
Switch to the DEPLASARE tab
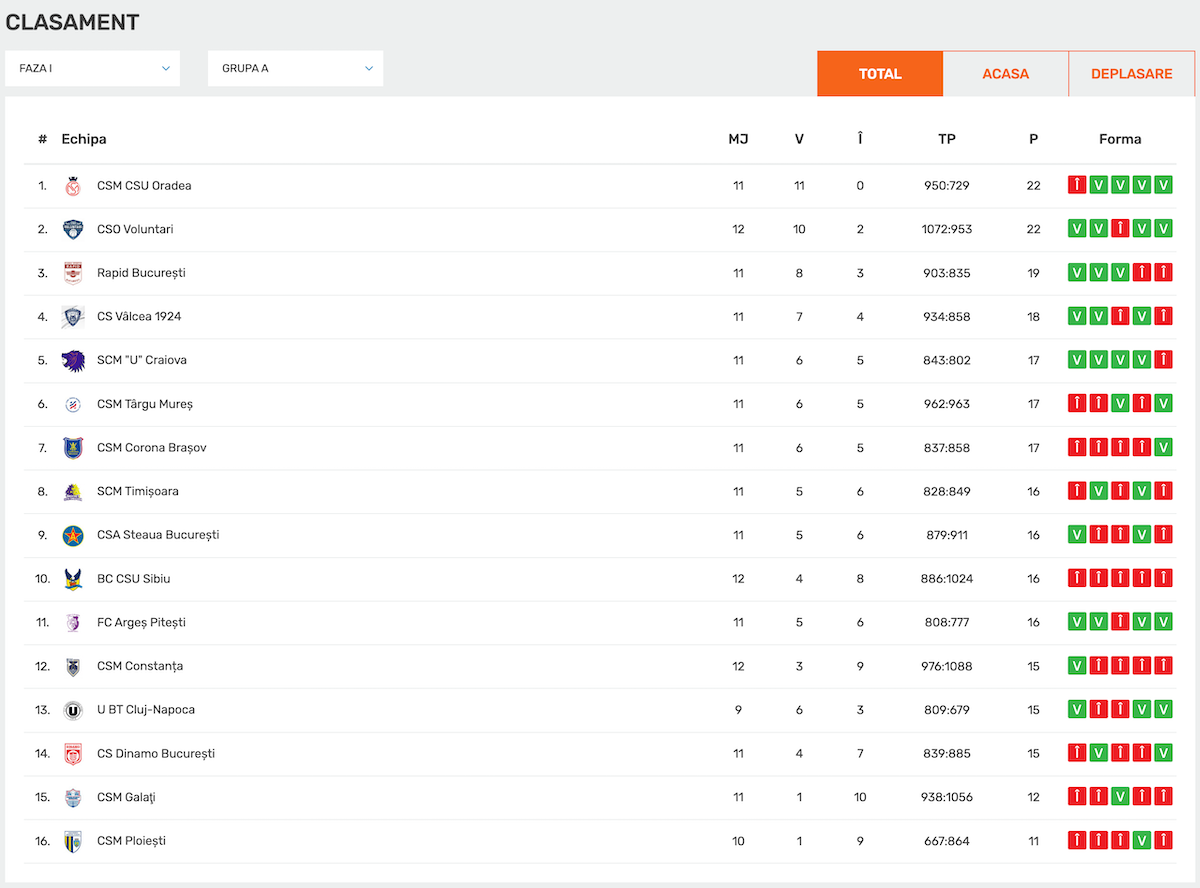pos(1131,74)
